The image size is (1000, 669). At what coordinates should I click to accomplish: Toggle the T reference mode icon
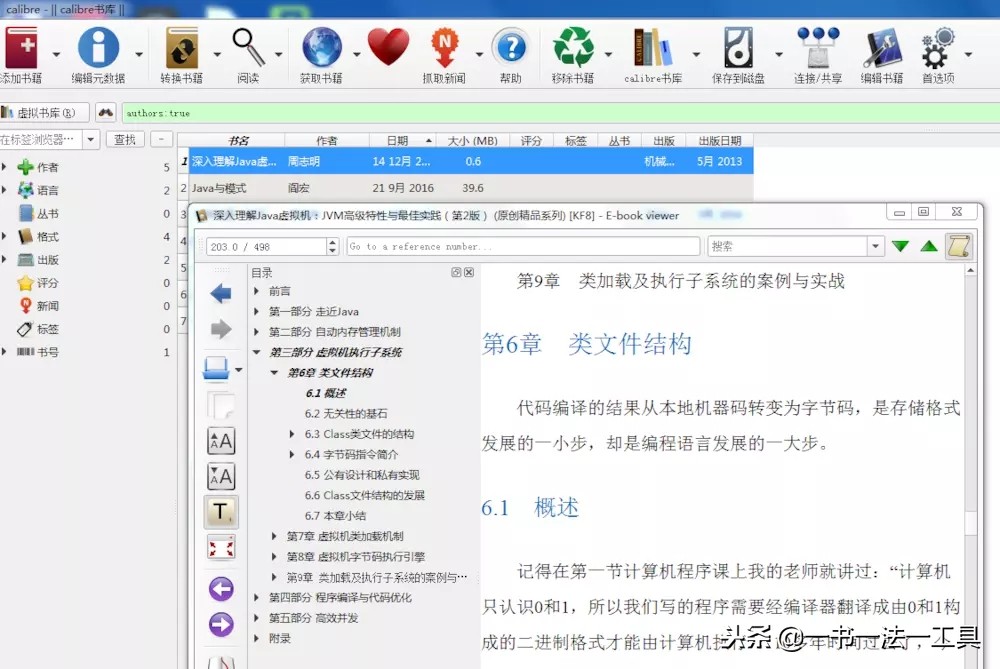(x=221, y=511)
